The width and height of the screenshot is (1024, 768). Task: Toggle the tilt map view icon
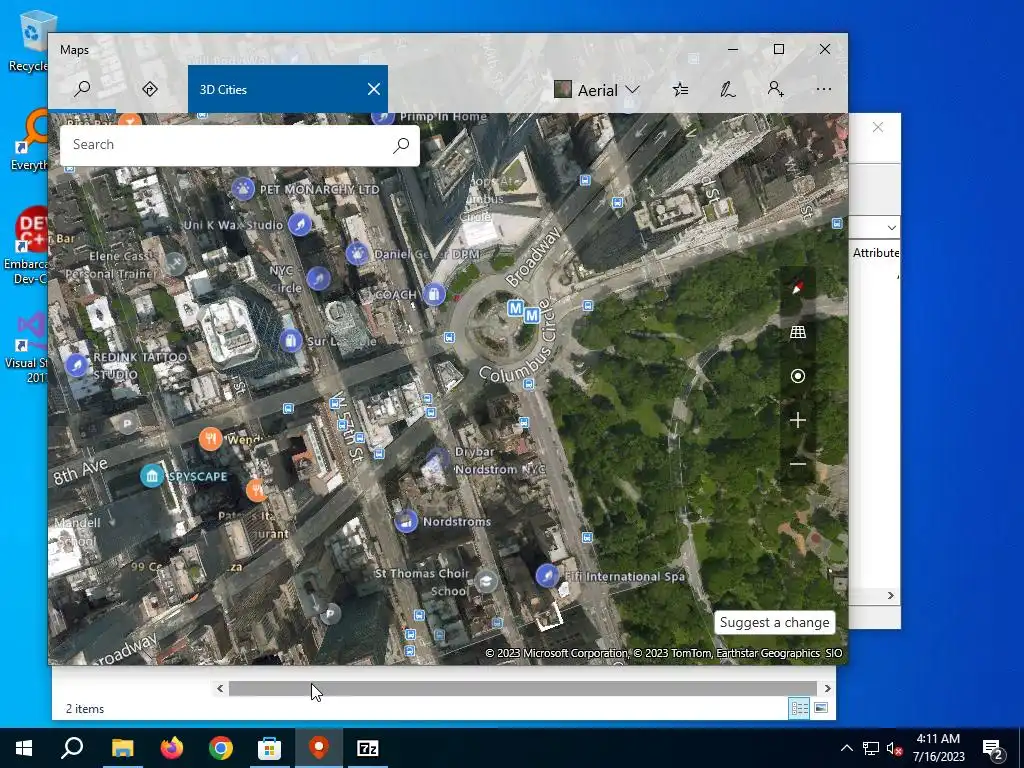tap(797, 332)
